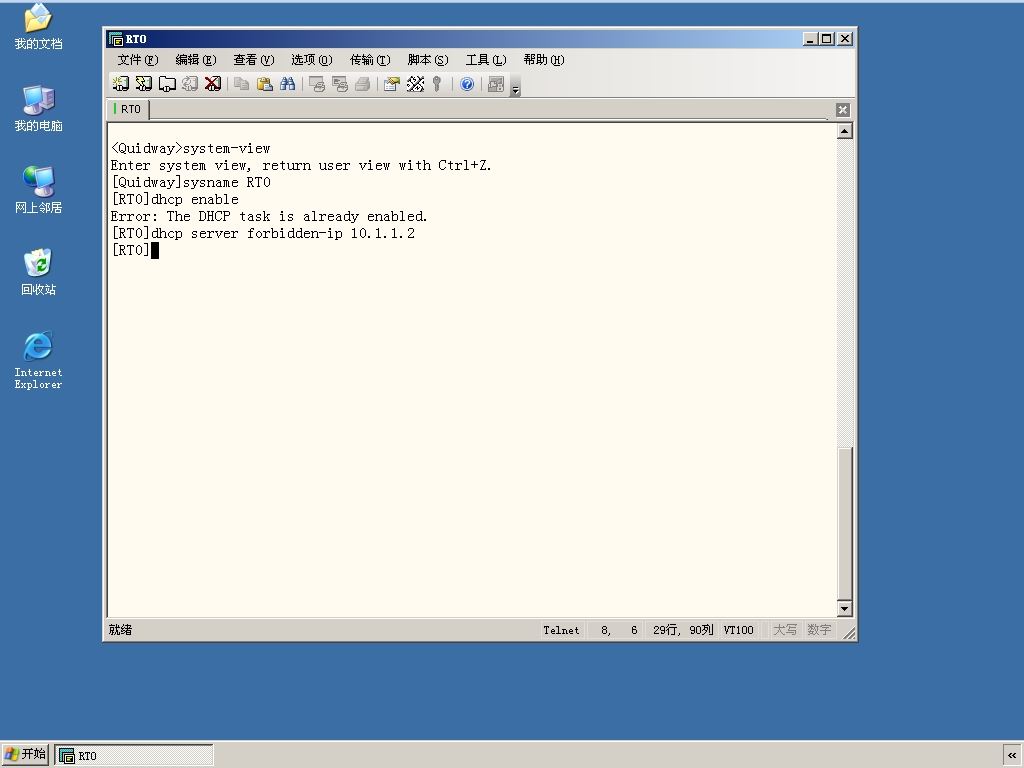Click the 开始 Start button
The width and height of the screenshot is (1024, 768).
coord(25,754)
